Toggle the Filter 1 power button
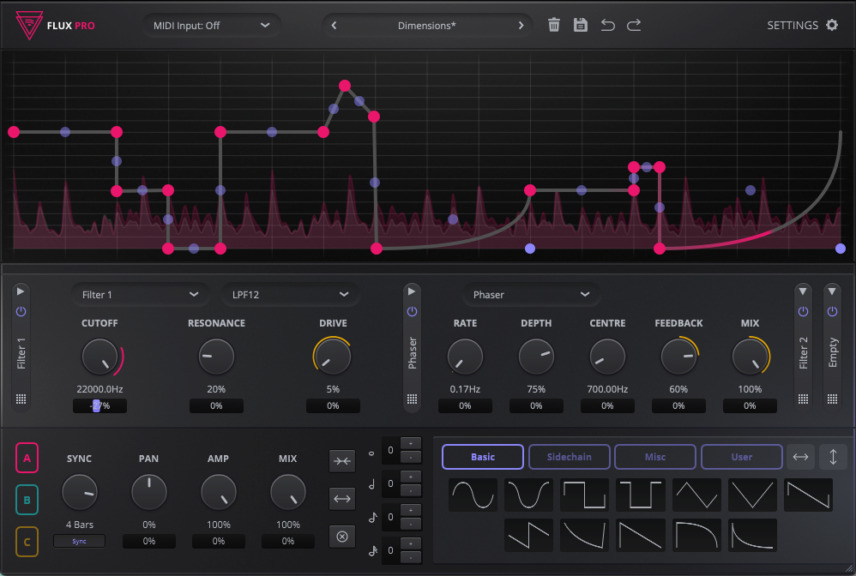856x576 pixels. click(x=21, y=312)
